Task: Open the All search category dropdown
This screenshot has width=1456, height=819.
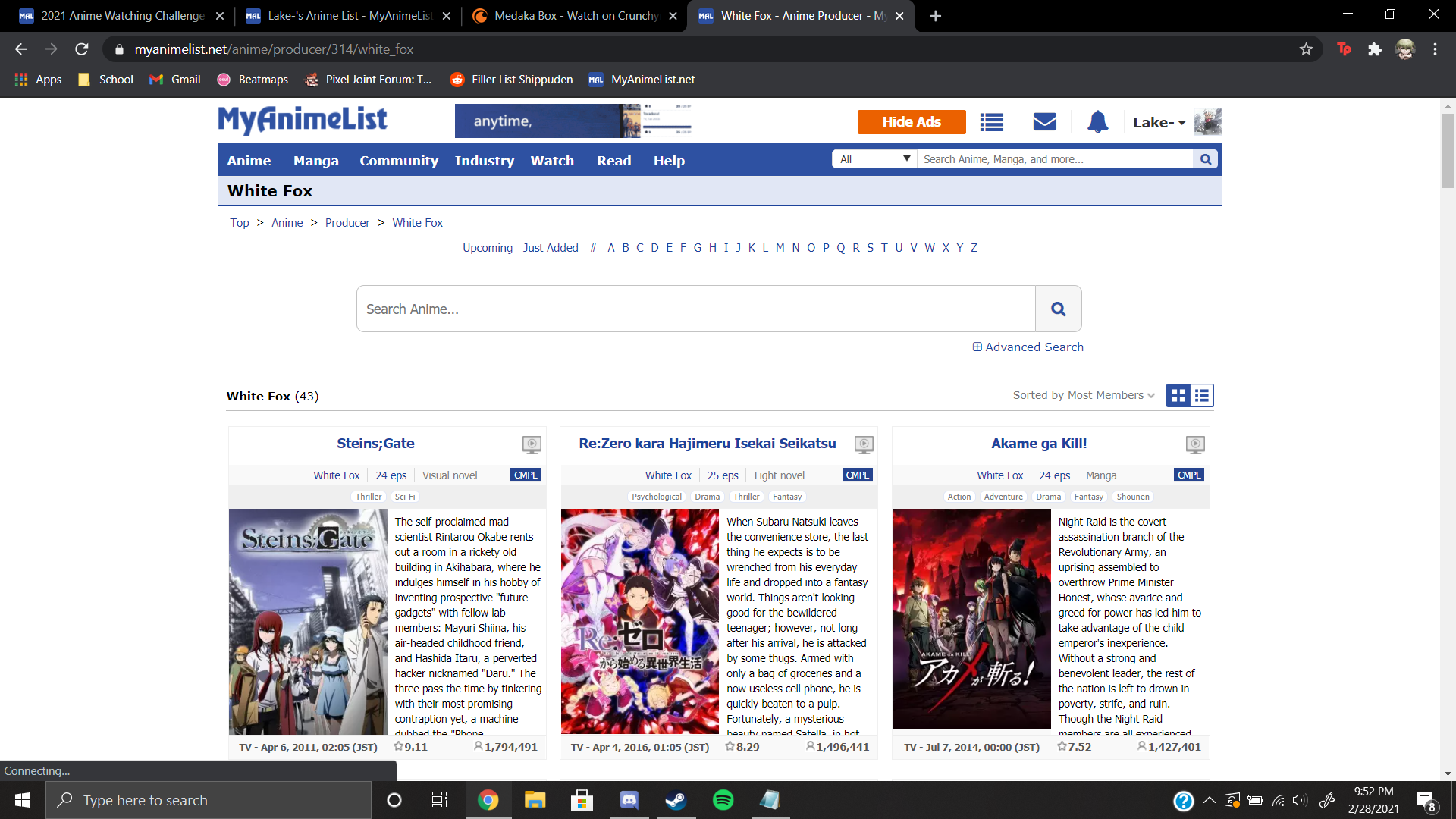Action: [x=874, y=159]
